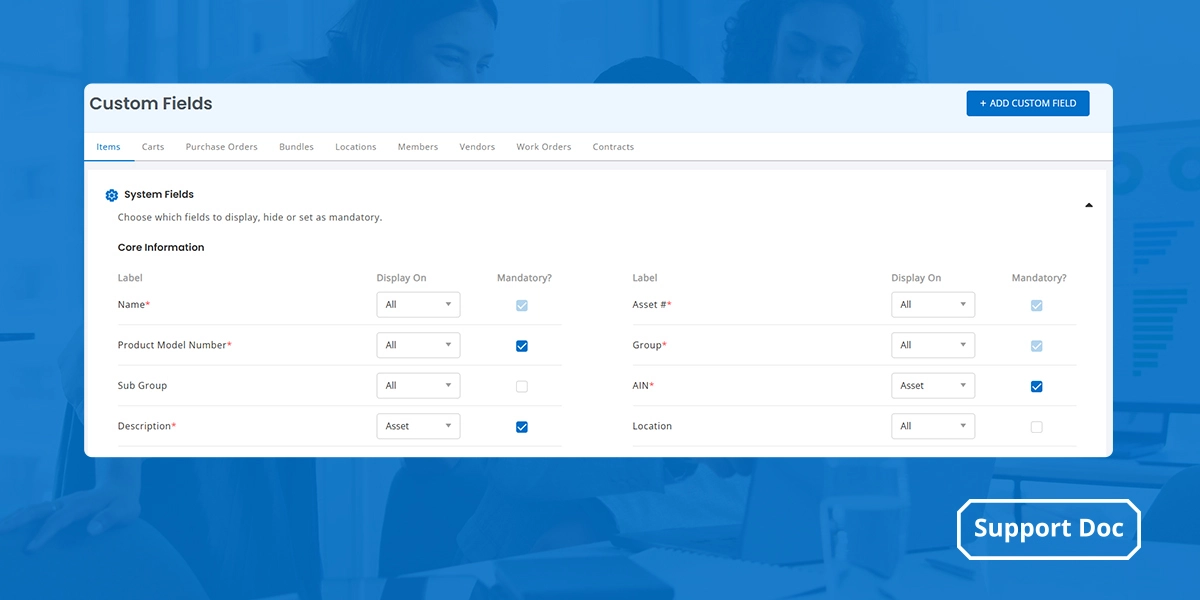Open Display On dropdown for Description
This screenshot has height=600, width=1200.
click(418, 426)
